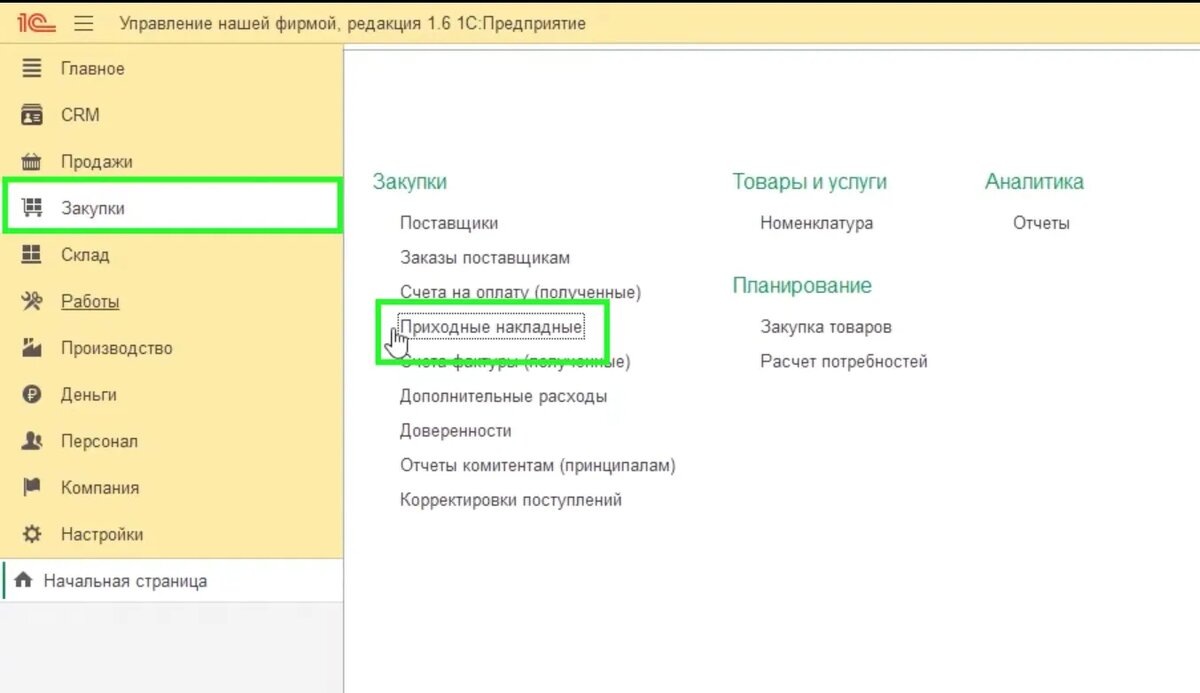Open Приходные накладные
This screenshot has height=693, width=1200.
pos(490,327)
